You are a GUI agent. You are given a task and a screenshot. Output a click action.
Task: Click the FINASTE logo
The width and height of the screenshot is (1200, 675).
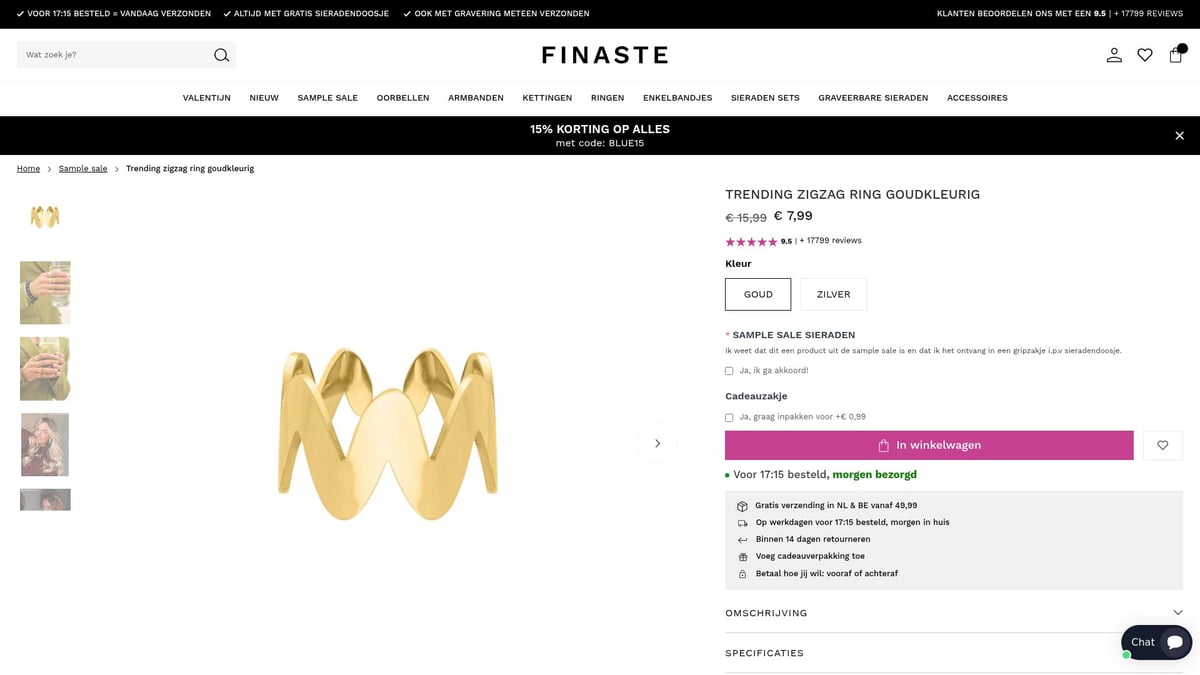click(604, 55)
